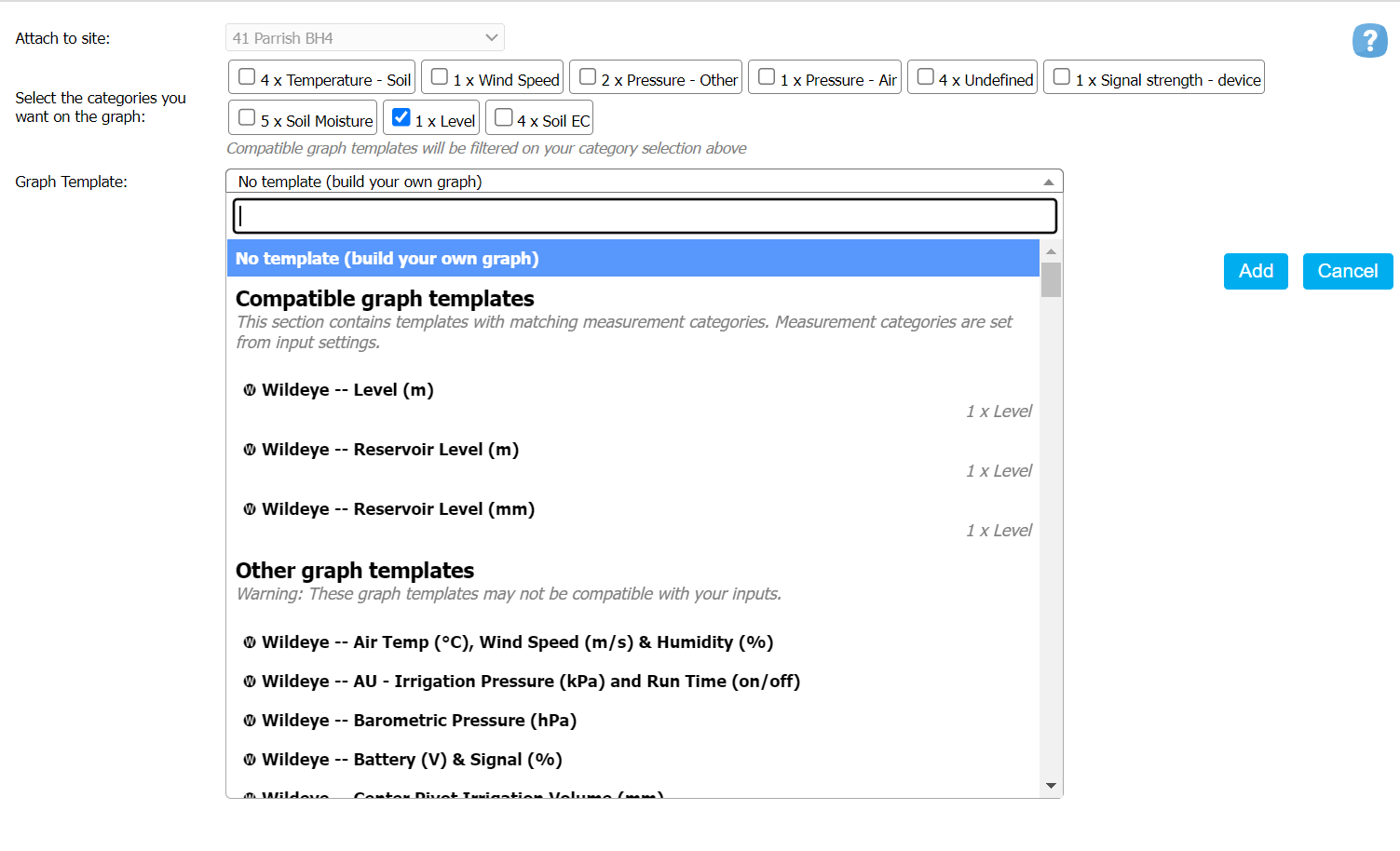Screen dimensions: 1400x851
Task: Click the Cancel button
Action: (x=1347, y=271)
